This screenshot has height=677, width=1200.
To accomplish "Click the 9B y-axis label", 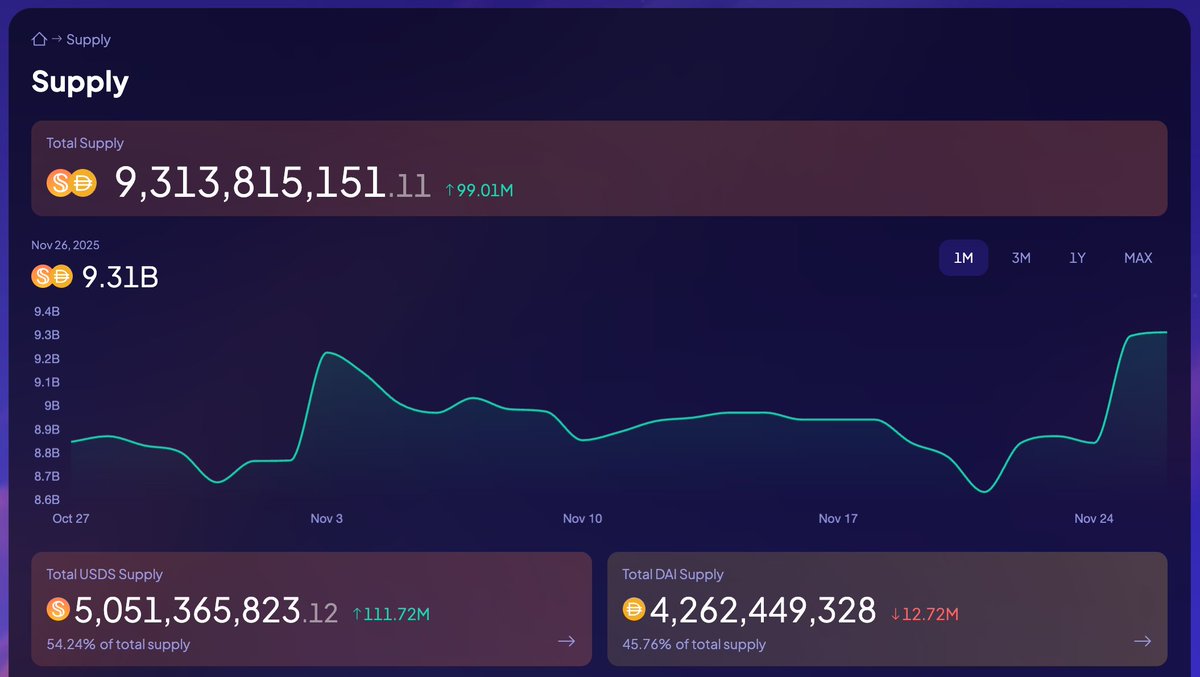I will (x=52, y=406).
